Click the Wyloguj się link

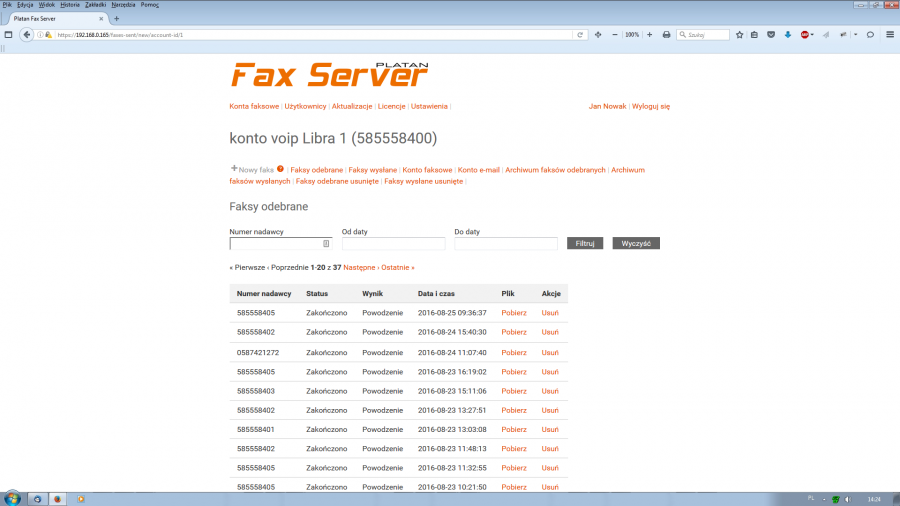650,106
